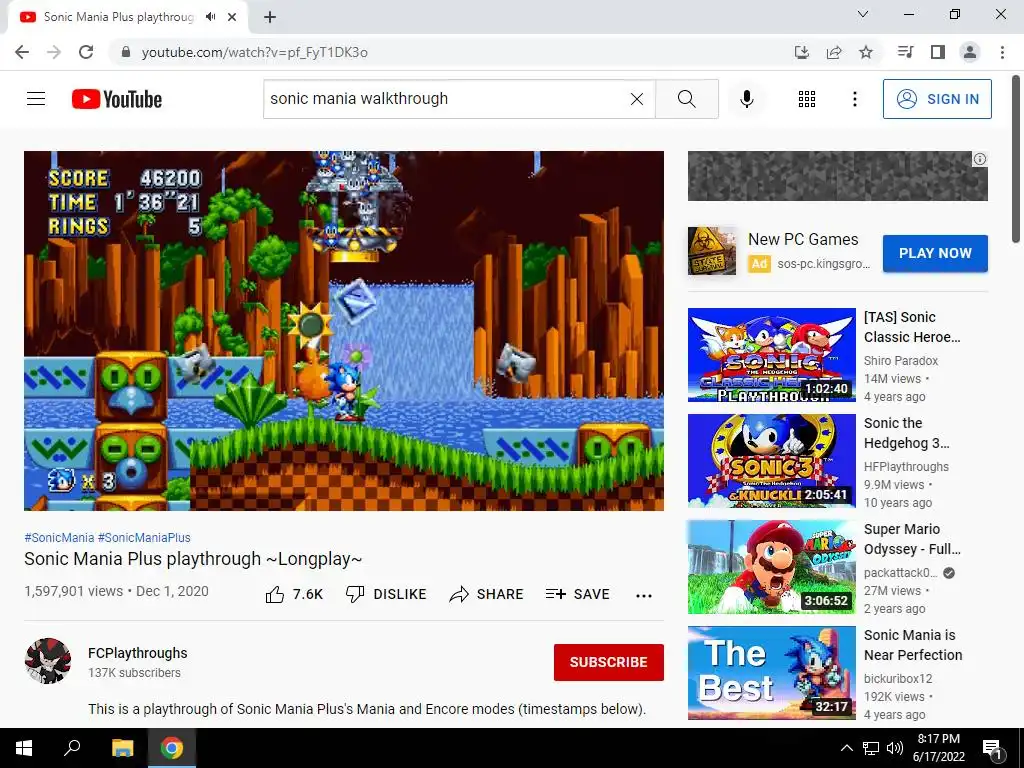This screenshot has height=768, width=1024.
Task: Click the magnifier search button
Action: [x=686, y=99]
